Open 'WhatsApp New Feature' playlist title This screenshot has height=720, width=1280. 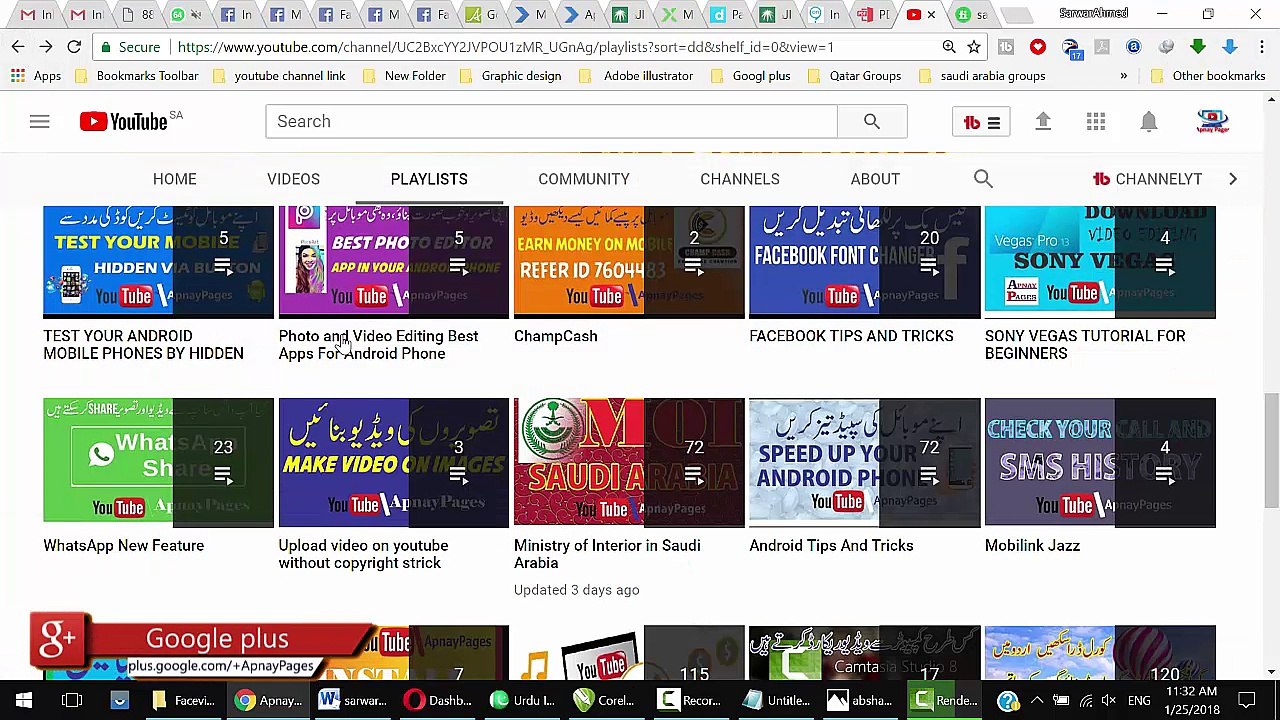point(123,546)
